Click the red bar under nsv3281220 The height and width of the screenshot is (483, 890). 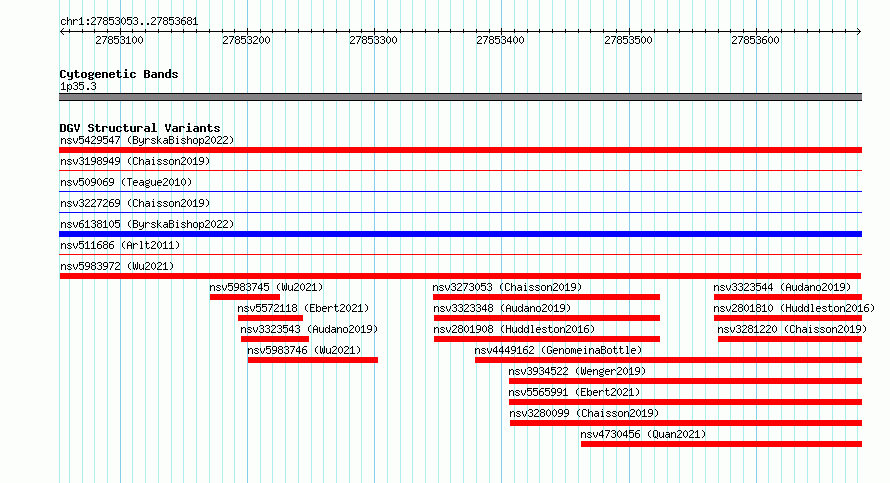tap(790, 339)
